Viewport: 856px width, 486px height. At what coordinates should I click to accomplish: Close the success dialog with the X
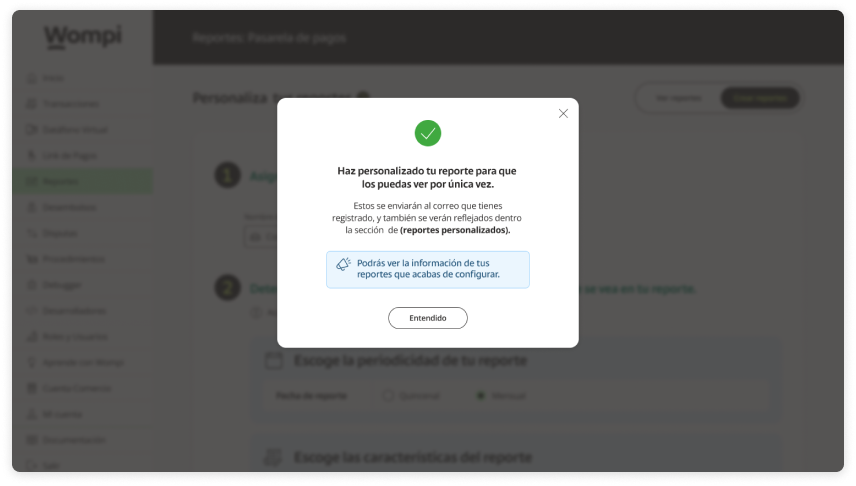(x=563, y=114)
